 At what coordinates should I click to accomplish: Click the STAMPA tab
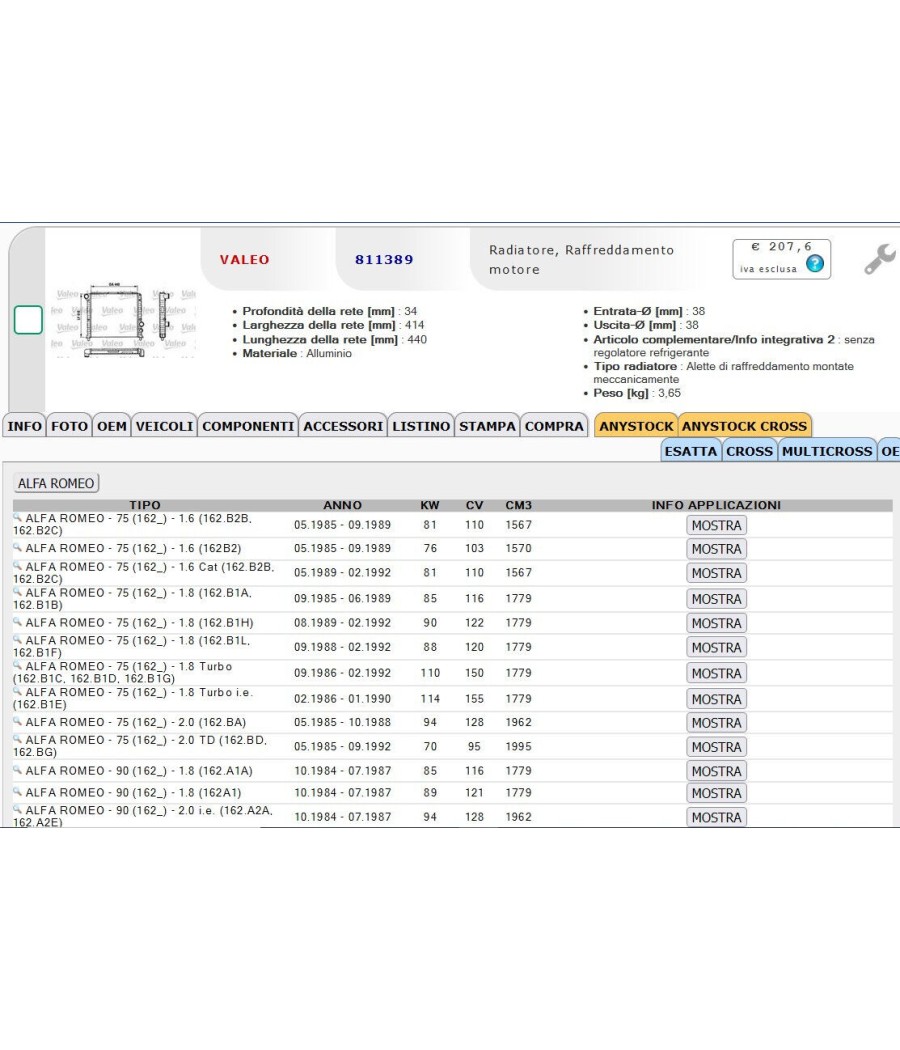pos(487,426)
